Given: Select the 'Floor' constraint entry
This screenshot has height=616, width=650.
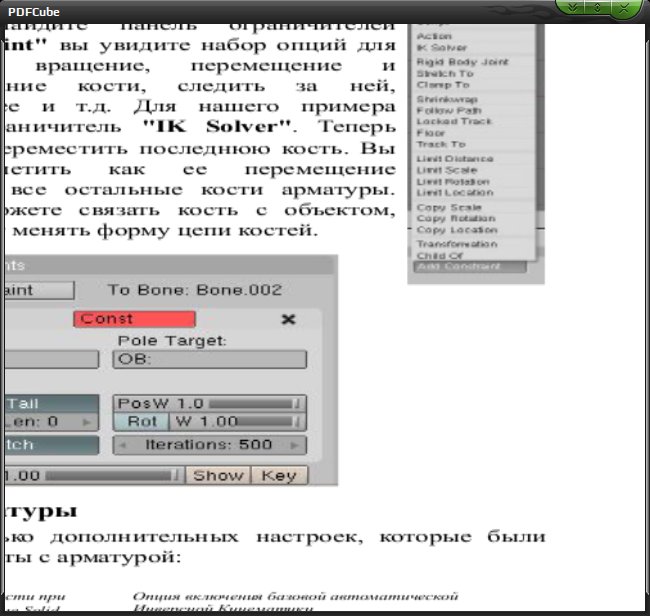Looking at the screenshot, I should [430, 133].
